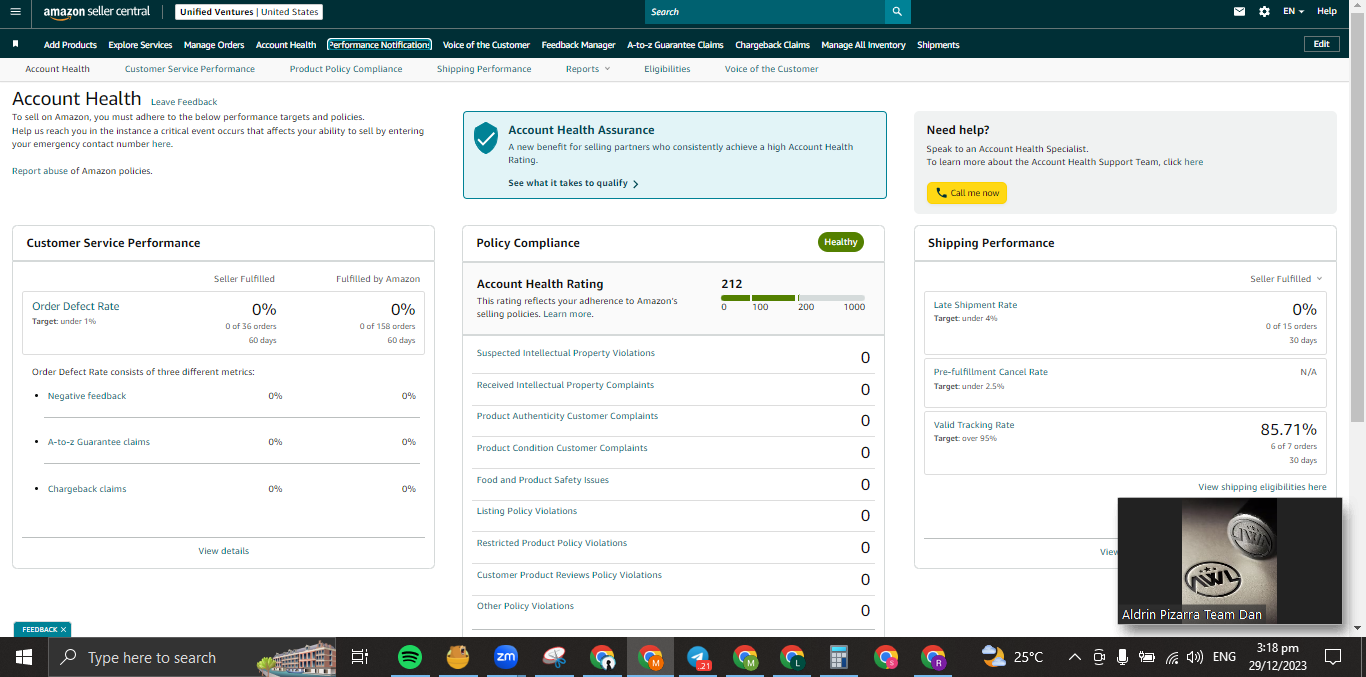1366x677 pixels.
Task: Switch to Chrome window with R badge
Action: (x=933, y=657)
